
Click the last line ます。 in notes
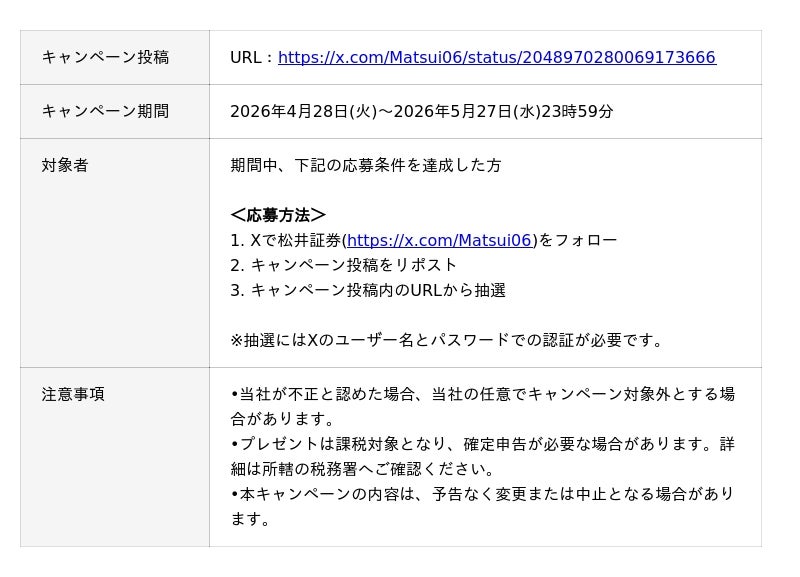(x=245, y=519)
